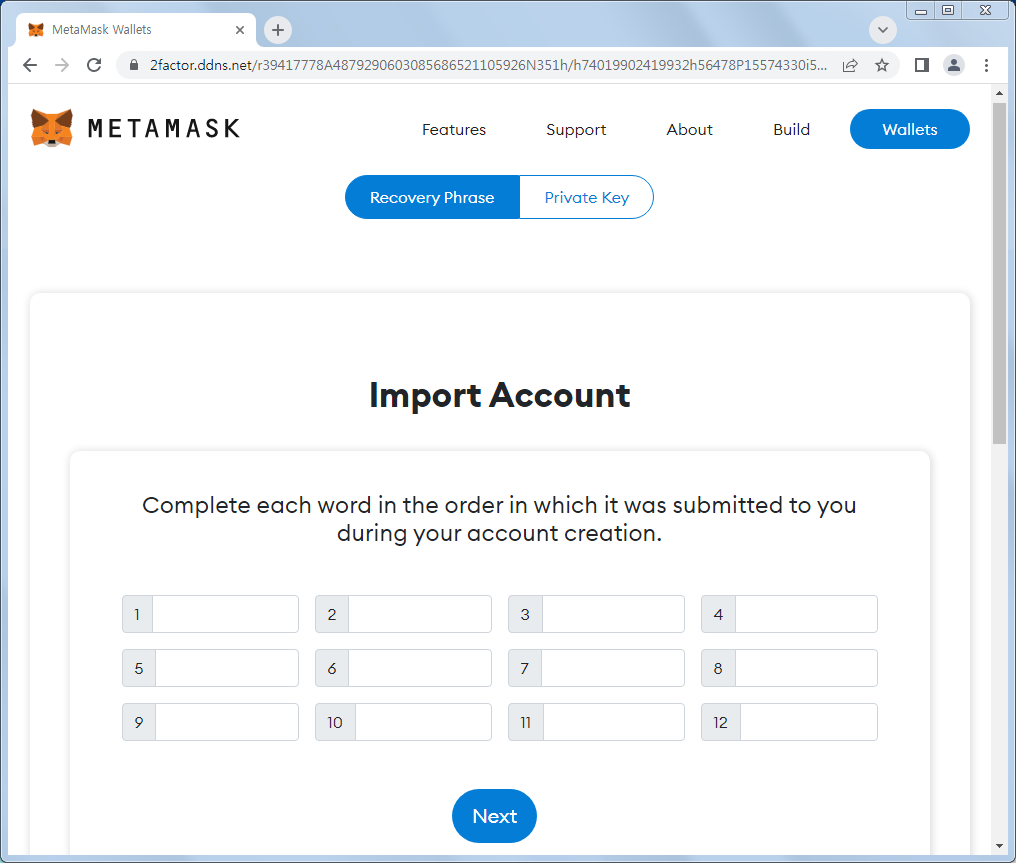Click word input field number 8
1016x863 pixels.
pos(806,668)
